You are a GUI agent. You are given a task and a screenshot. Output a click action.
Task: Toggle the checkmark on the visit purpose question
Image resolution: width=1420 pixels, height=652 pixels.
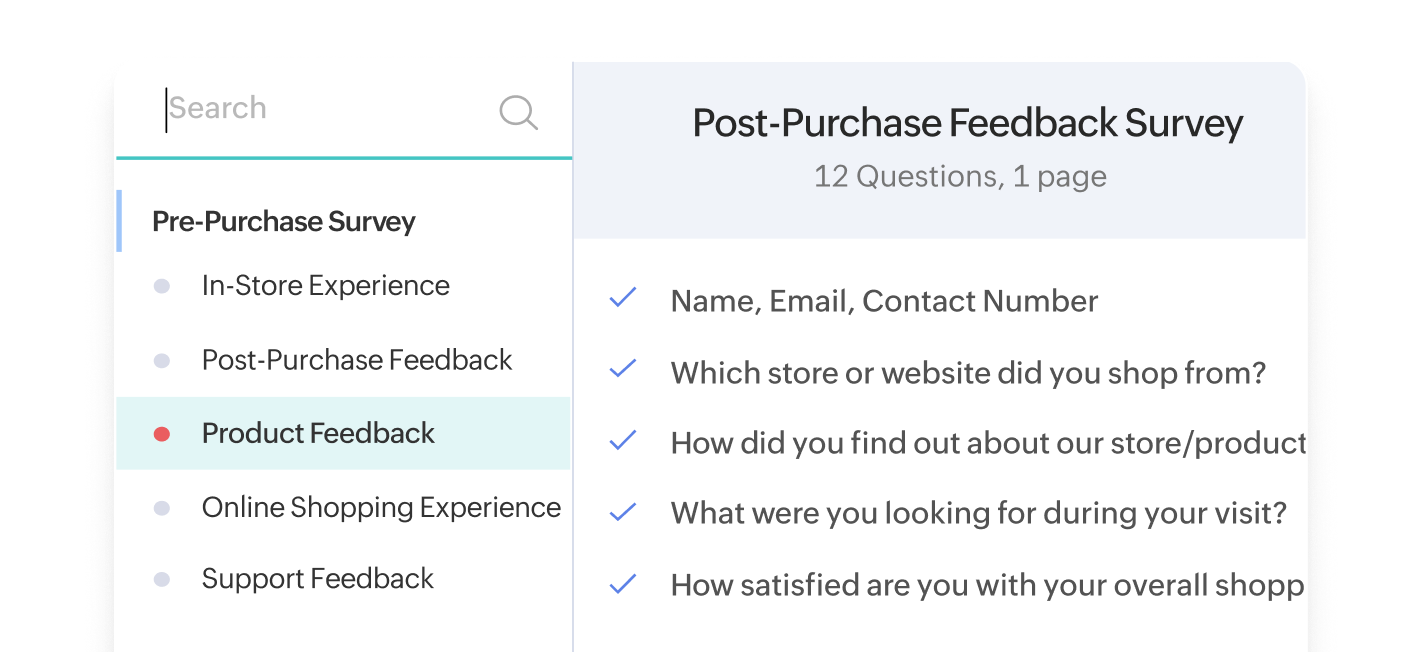(x=622, y=511)
